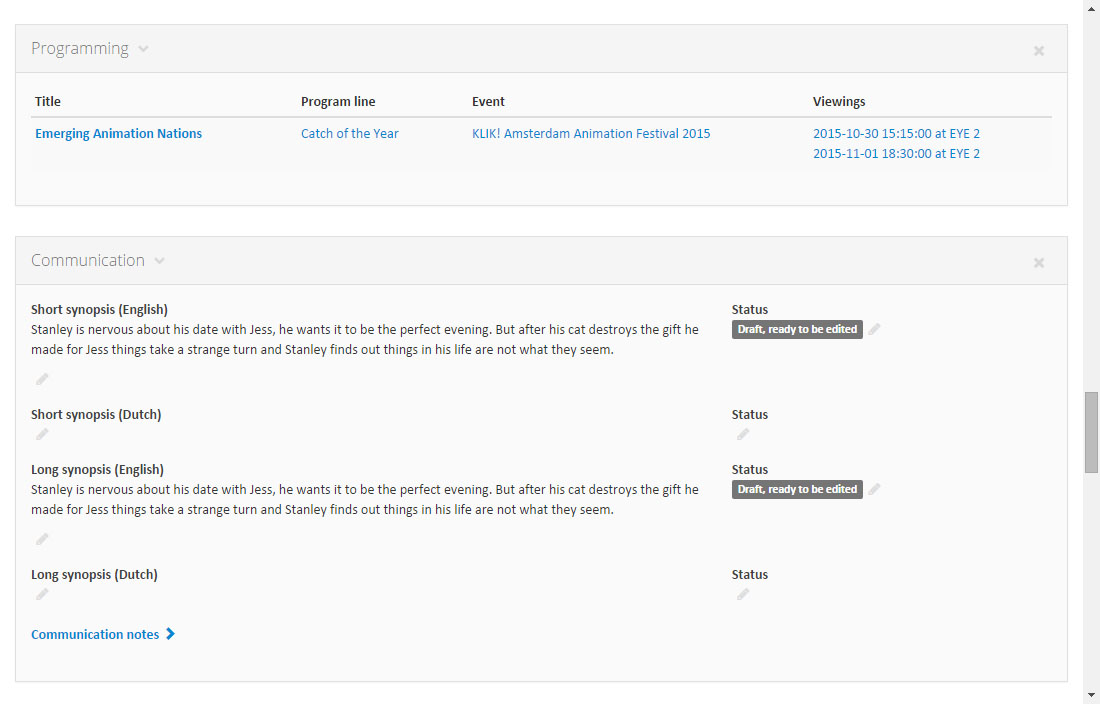The height and width of the screenshot is (704, 1100).
Task: Open the 2015-11-01 18:30:00 viewing
Action: click(896, 154)
